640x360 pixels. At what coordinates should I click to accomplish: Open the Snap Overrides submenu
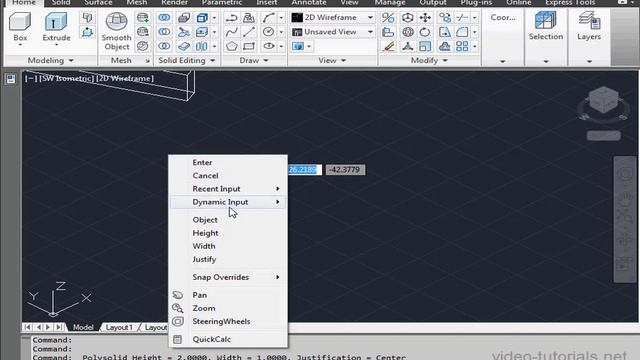point(228,277)
